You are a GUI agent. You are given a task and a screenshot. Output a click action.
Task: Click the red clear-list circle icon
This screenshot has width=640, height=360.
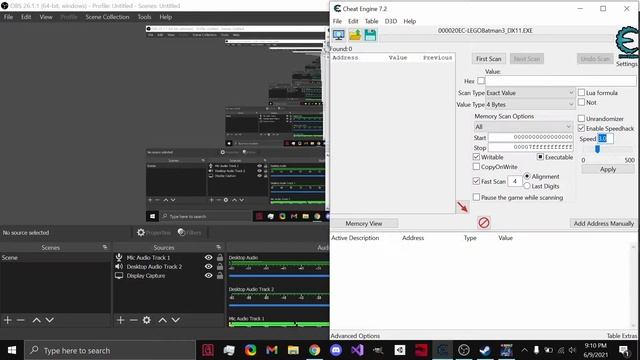click(484, 223)
